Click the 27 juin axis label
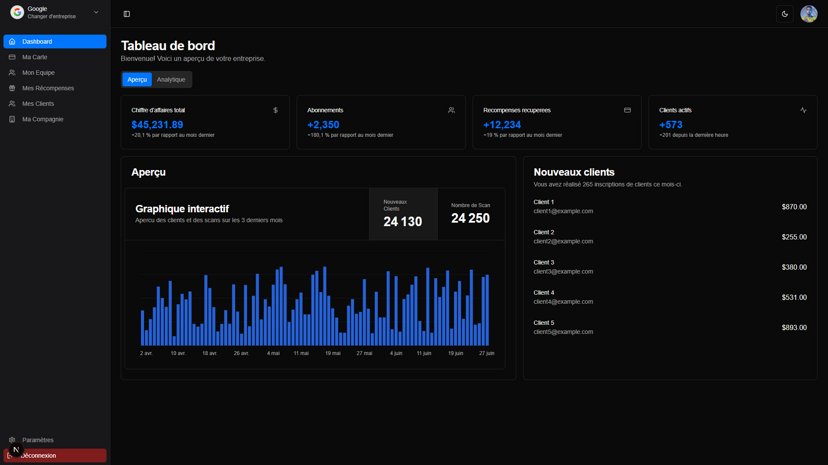Image resolution: width=828 pixels, height=465 pixels. 486,353
